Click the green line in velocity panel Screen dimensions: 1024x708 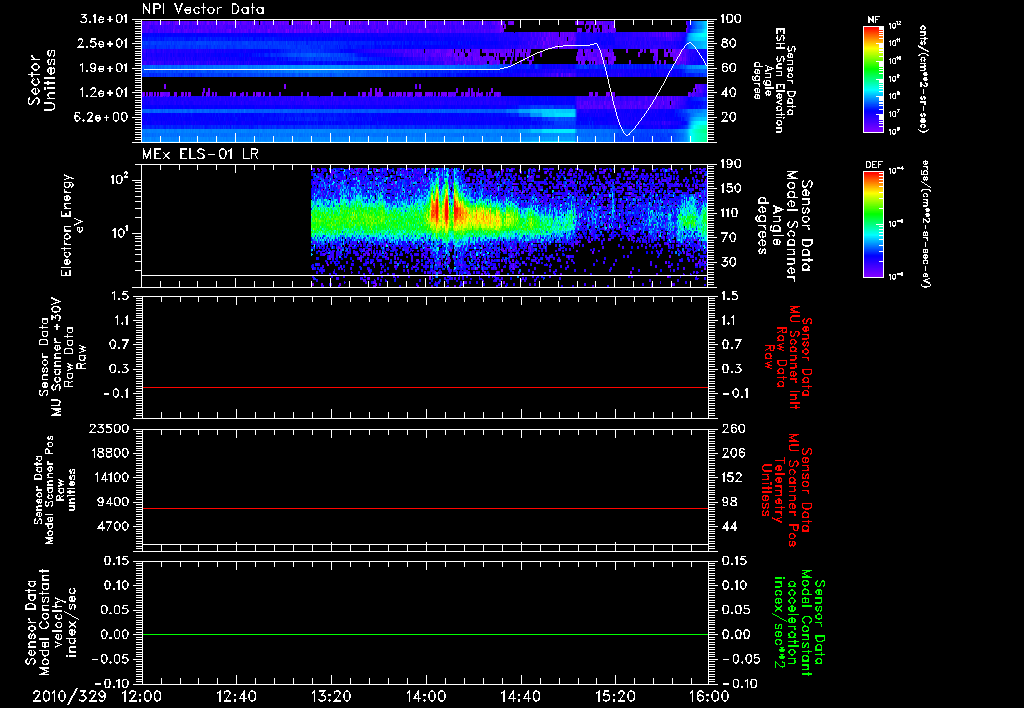coord(425,634)
